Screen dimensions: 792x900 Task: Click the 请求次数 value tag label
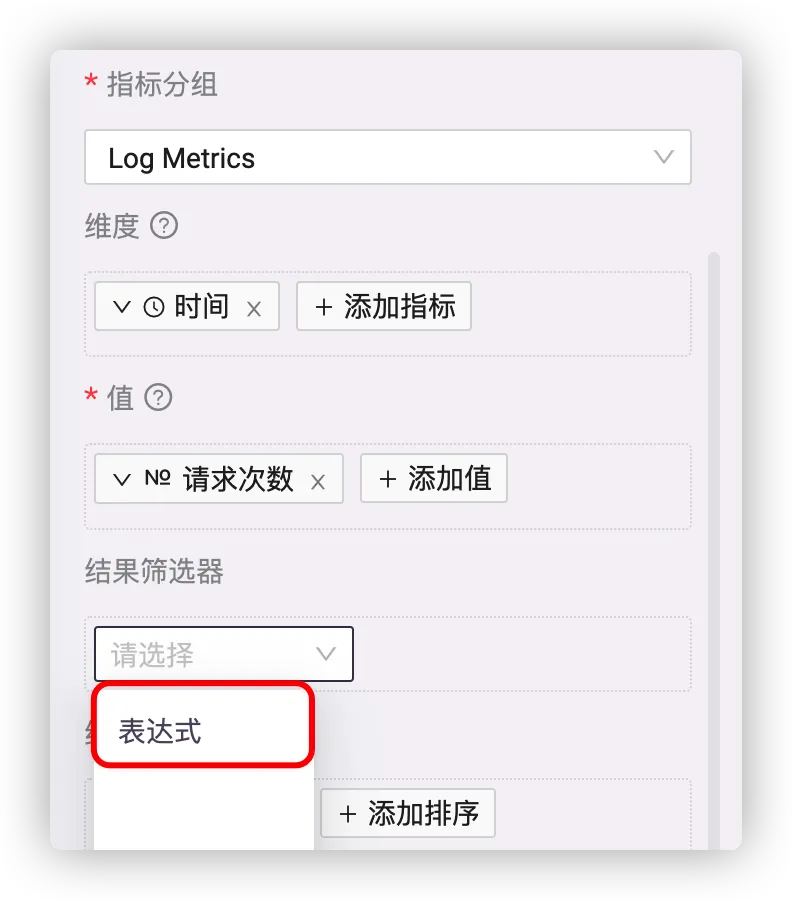[x=238, y=479]
